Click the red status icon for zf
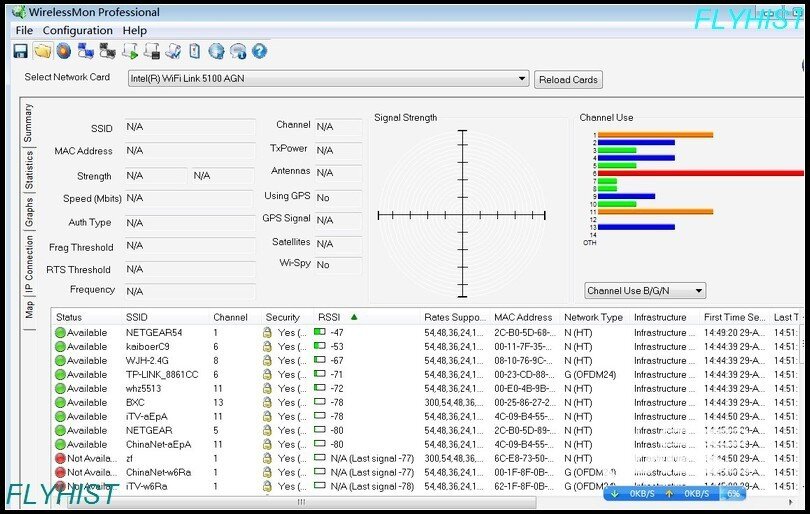Image resolution: width=810 pixels, height=514 pixels. pyautogui.click(x=60, y=458)
